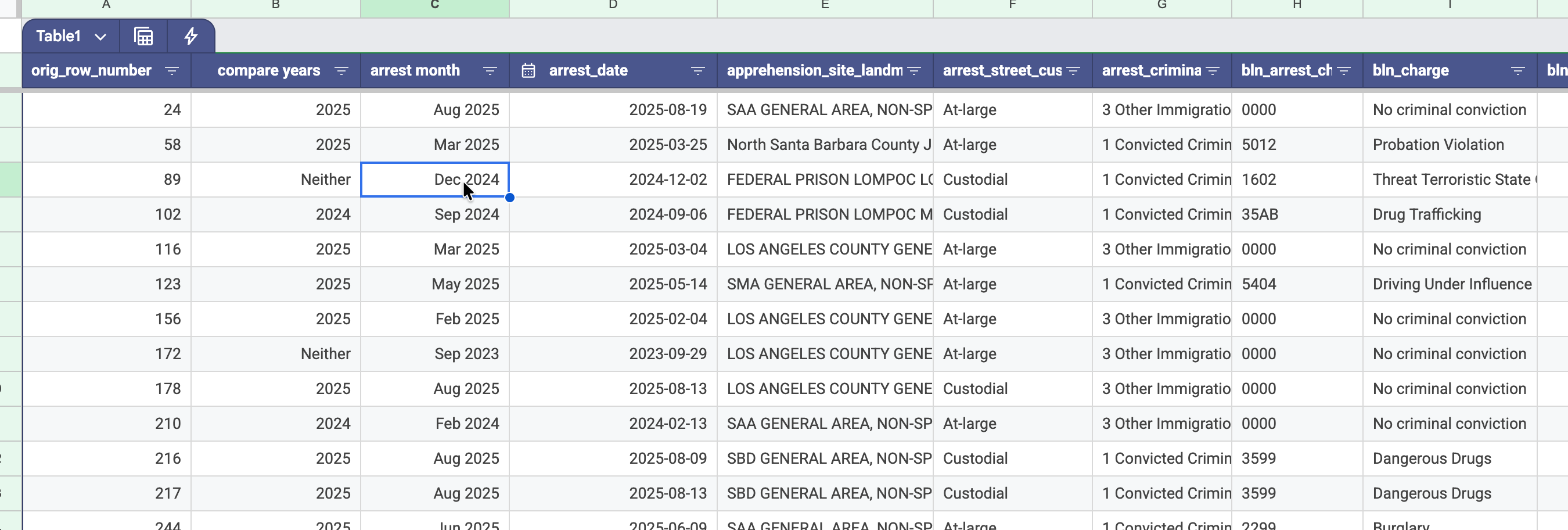This screenshot has width=1568, height=530.
Task: Click the lightning bolt table actions icon
Action: click(190, 36)
